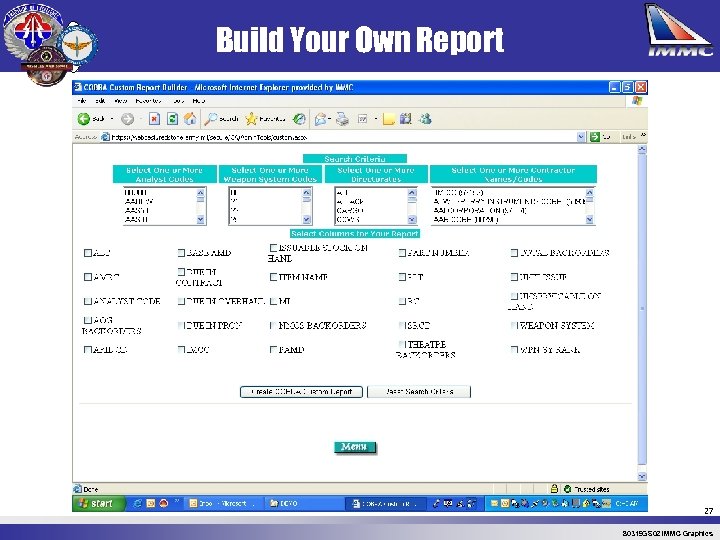Open Favorites star toolbar button
The image size is (720, 540).
tap(265, 119)
